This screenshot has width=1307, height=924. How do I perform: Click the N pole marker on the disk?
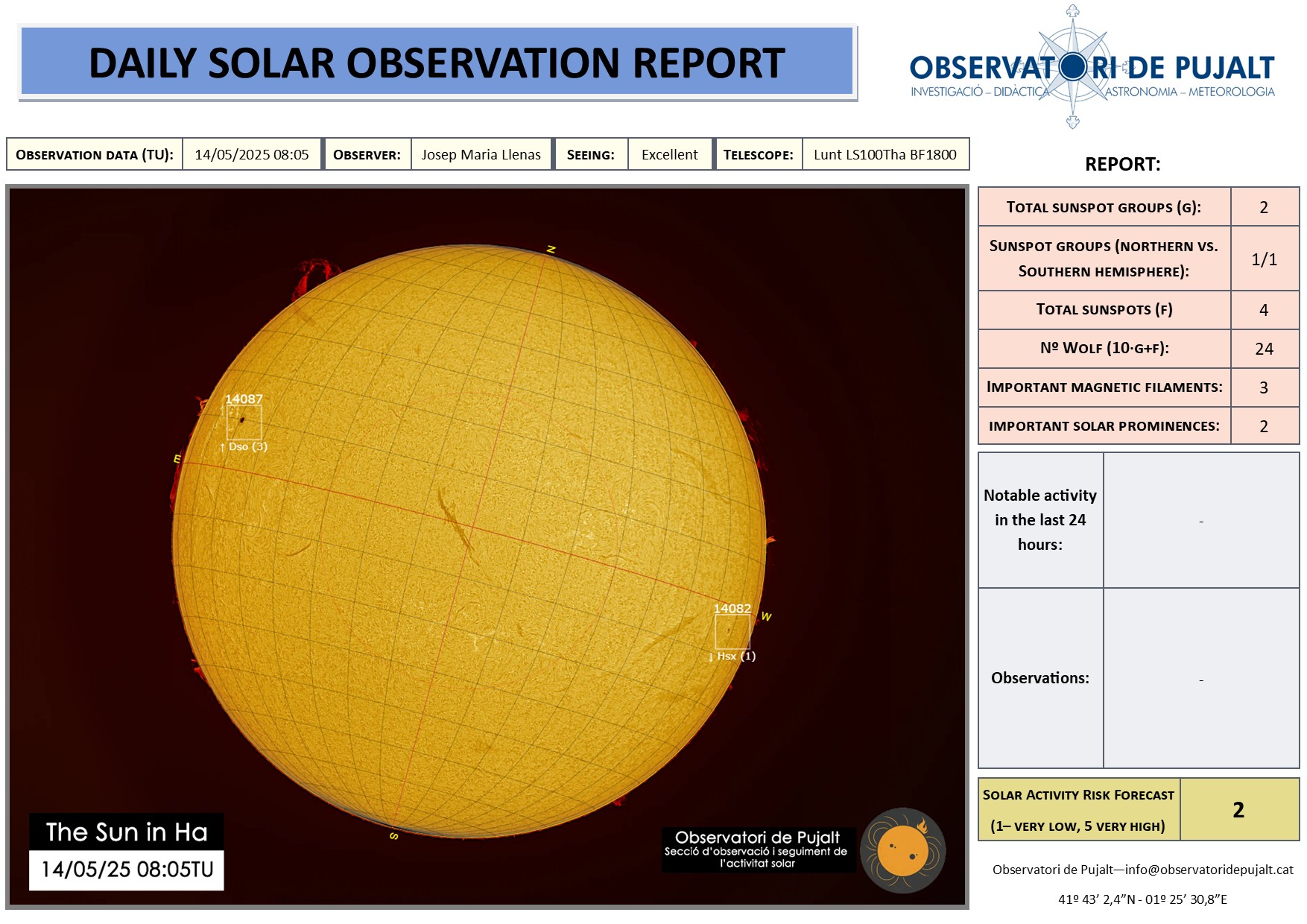pos(551,249)
